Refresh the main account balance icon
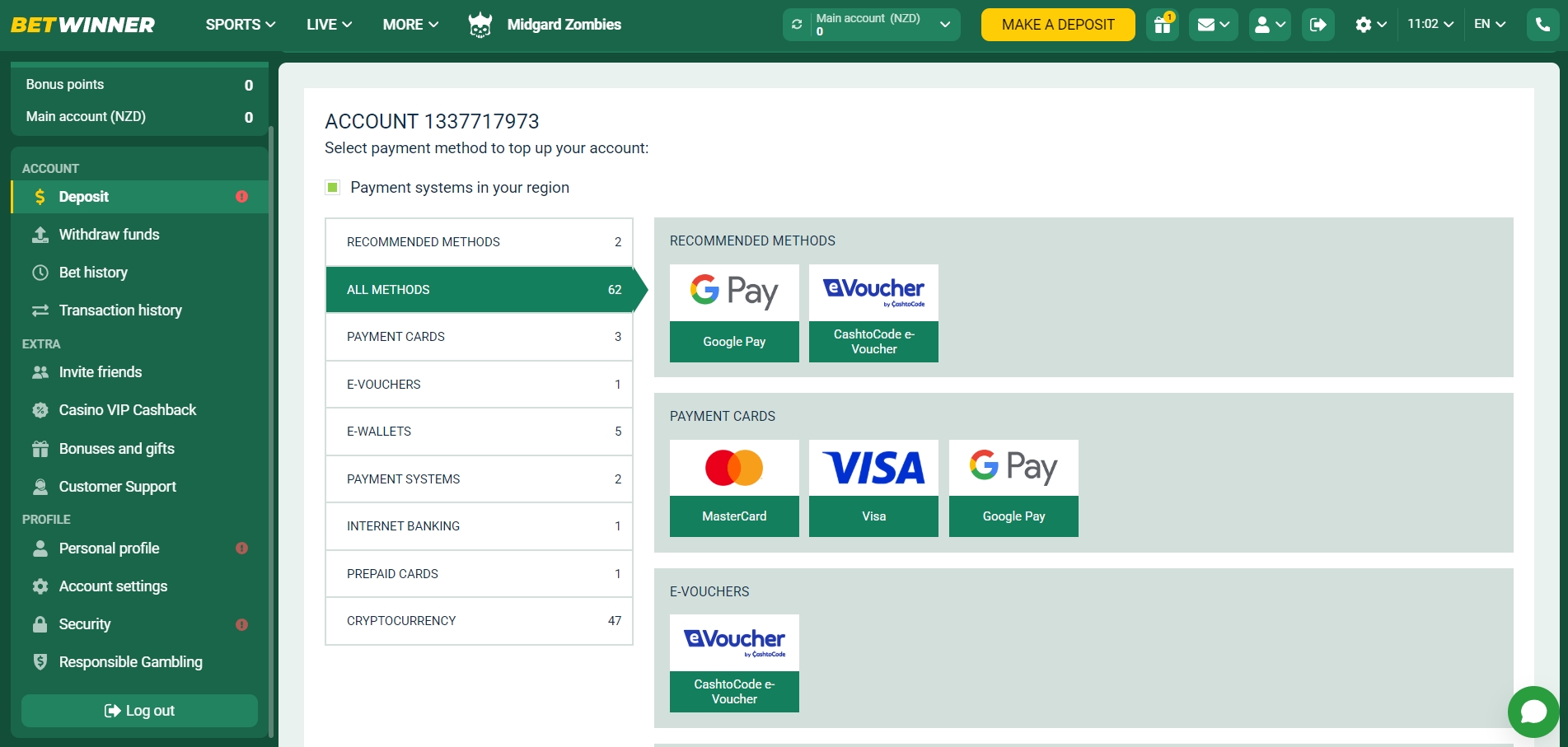This screenshot has height=747, width=1568. (x=797, y=25)
